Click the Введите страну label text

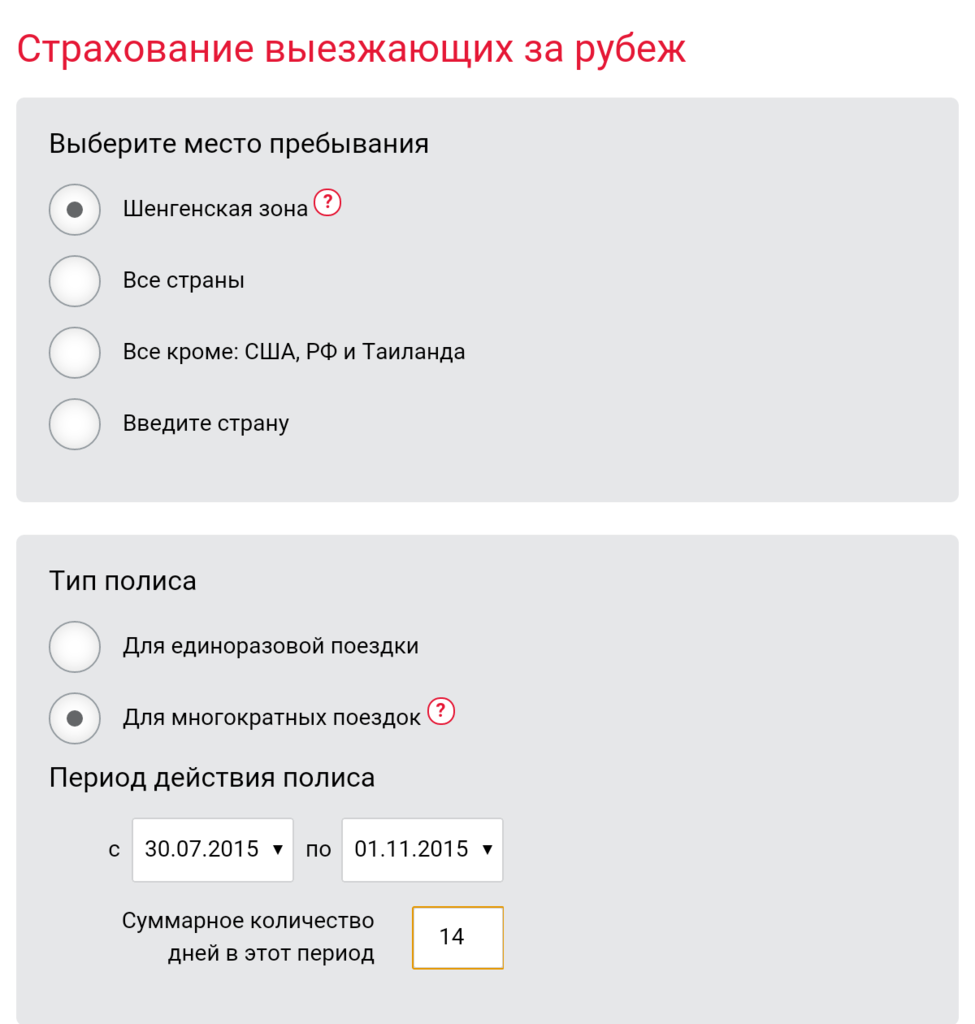tap(206, 423)
